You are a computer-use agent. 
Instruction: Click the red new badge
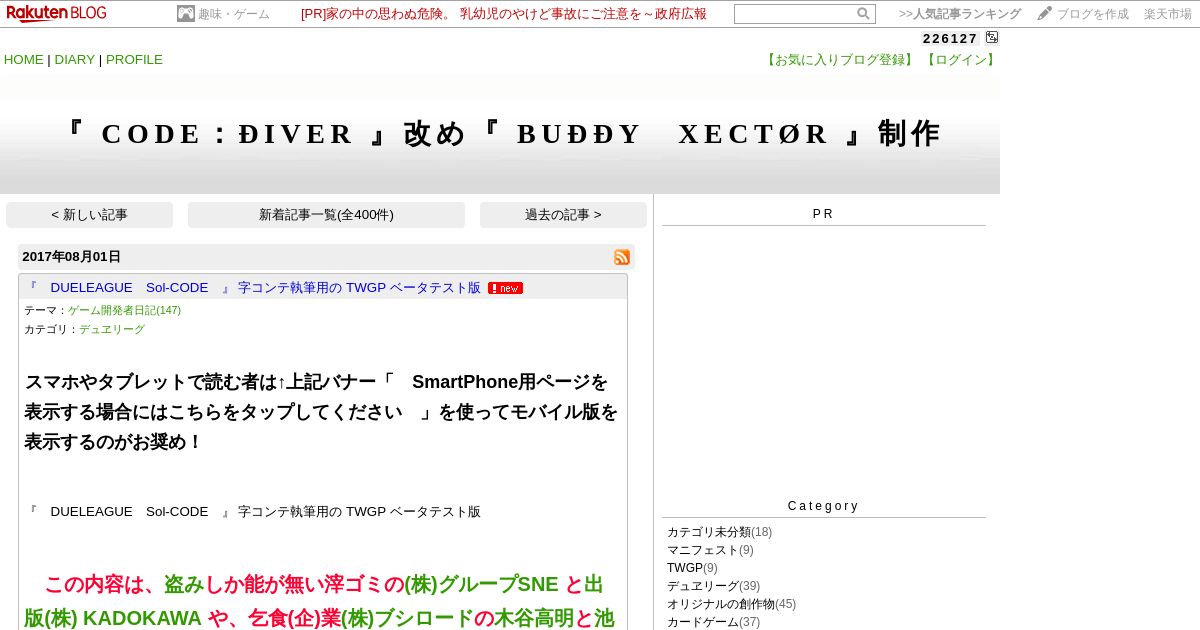(505, 288)
